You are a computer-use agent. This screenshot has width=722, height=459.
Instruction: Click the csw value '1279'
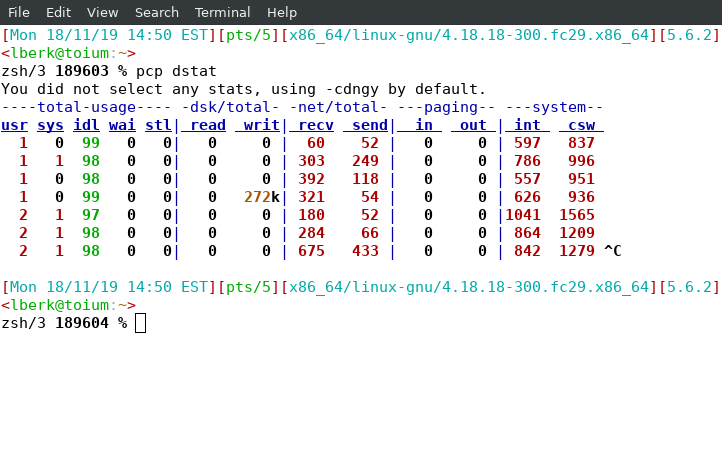click(576, 251)
